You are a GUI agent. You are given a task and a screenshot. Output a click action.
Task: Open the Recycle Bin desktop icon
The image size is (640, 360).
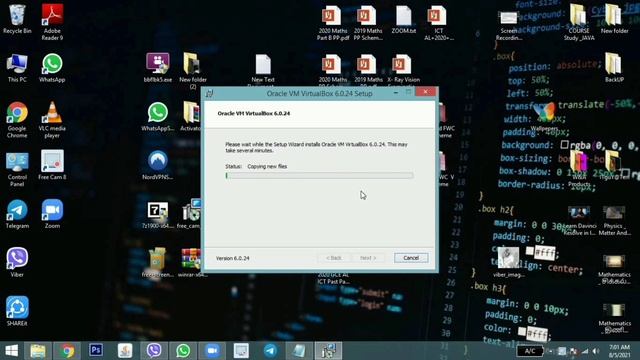[17, 19]
